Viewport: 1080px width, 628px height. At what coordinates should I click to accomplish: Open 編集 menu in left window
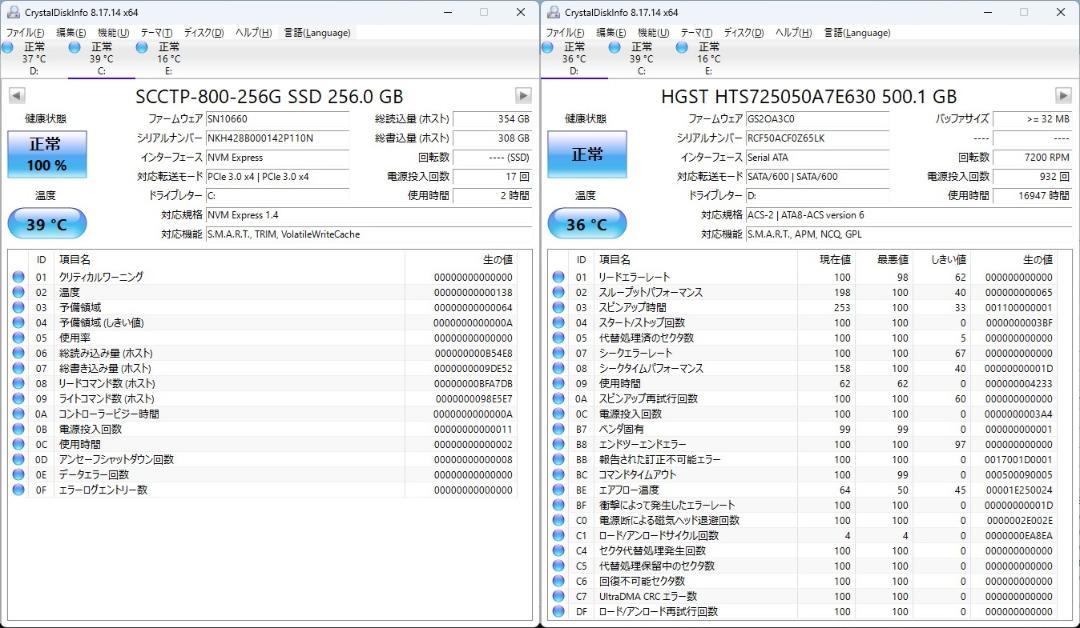coord(71,32)
